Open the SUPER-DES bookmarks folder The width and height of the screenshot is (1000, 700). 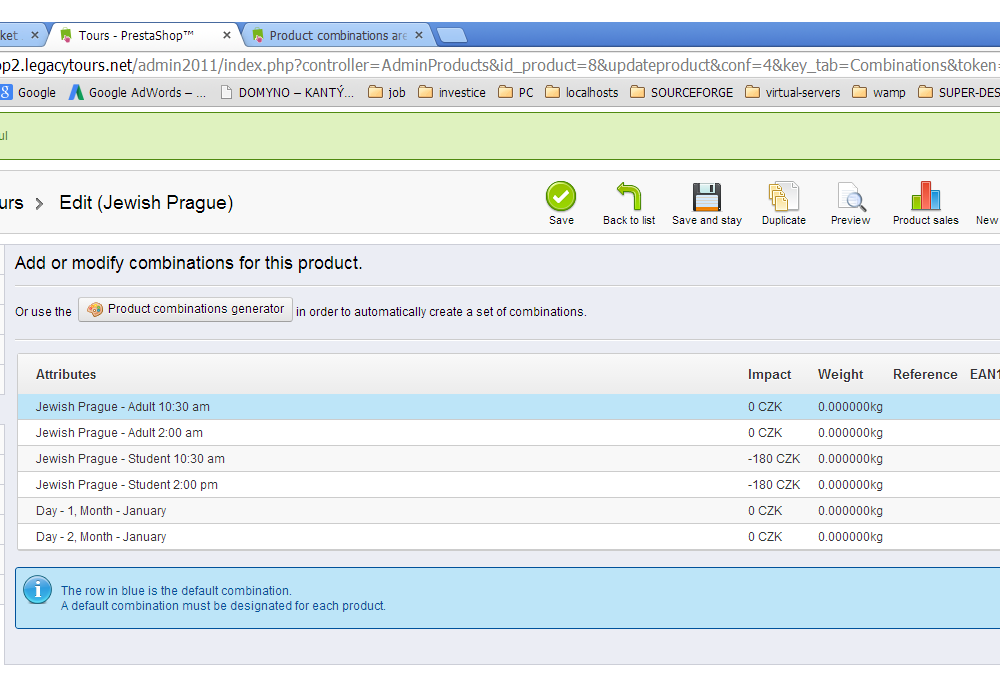[x=959, y=92]
